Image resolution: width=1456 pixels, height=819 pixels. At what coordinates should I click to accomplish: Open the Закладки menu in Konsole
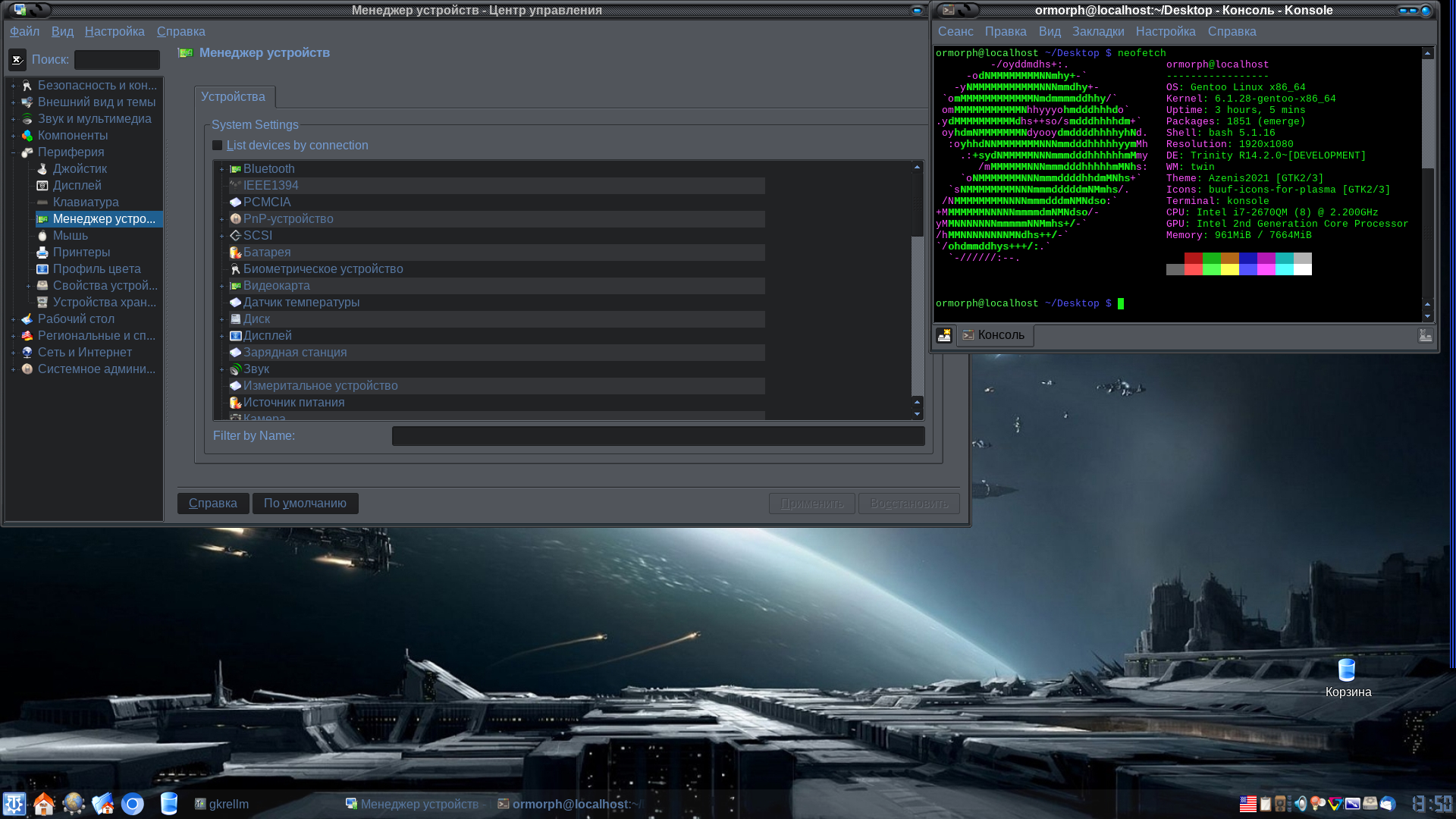click(1098, 31)
